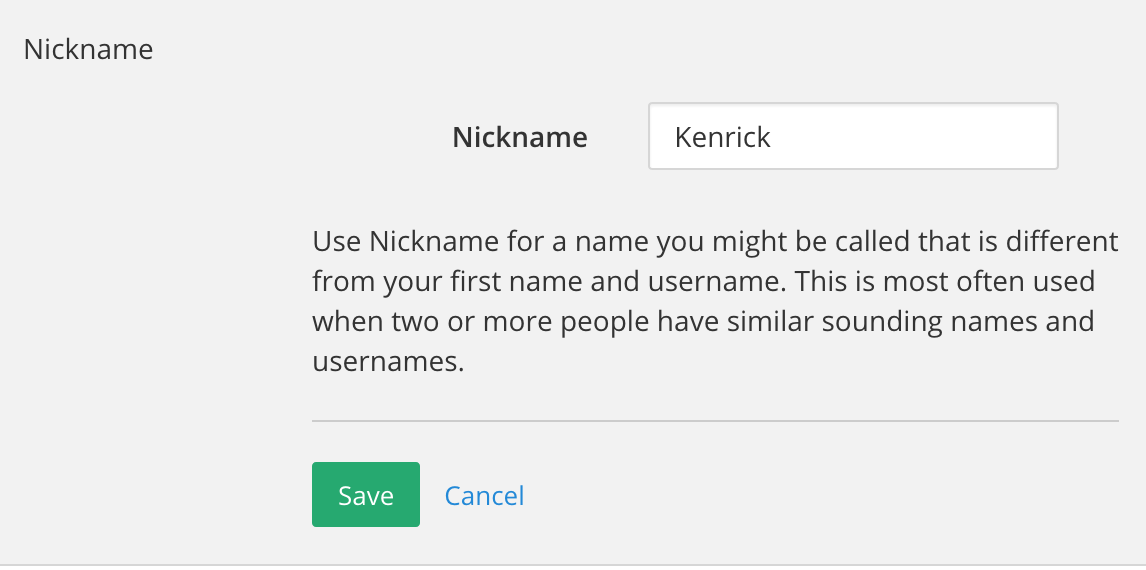1146x570 pixels.
Task: Click the help line starting "when two or more"
Action: (702, 322)
